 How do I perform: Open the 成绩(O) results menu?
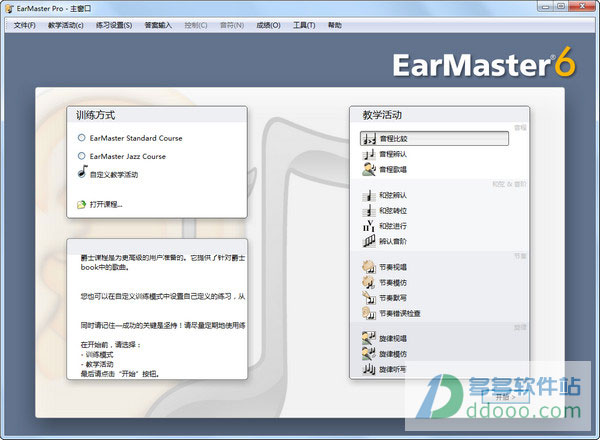click(268, 25)
